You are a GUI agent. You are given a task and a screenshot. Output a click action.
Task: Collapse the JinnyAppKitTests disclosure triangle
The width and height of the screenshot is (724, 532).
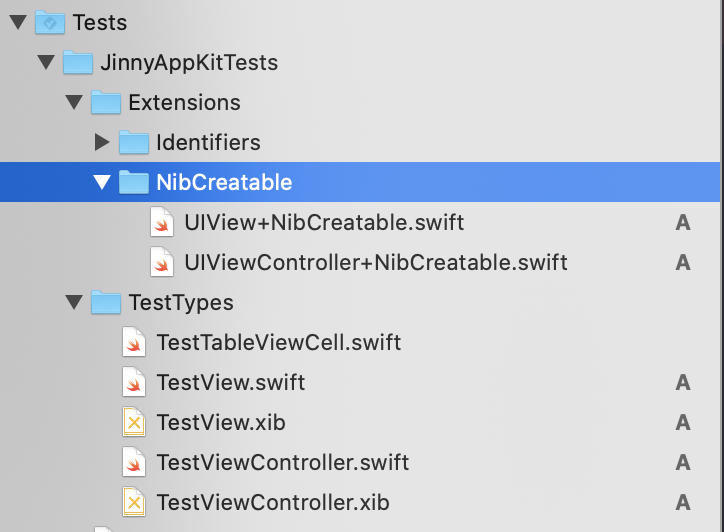tap(46, 62)
